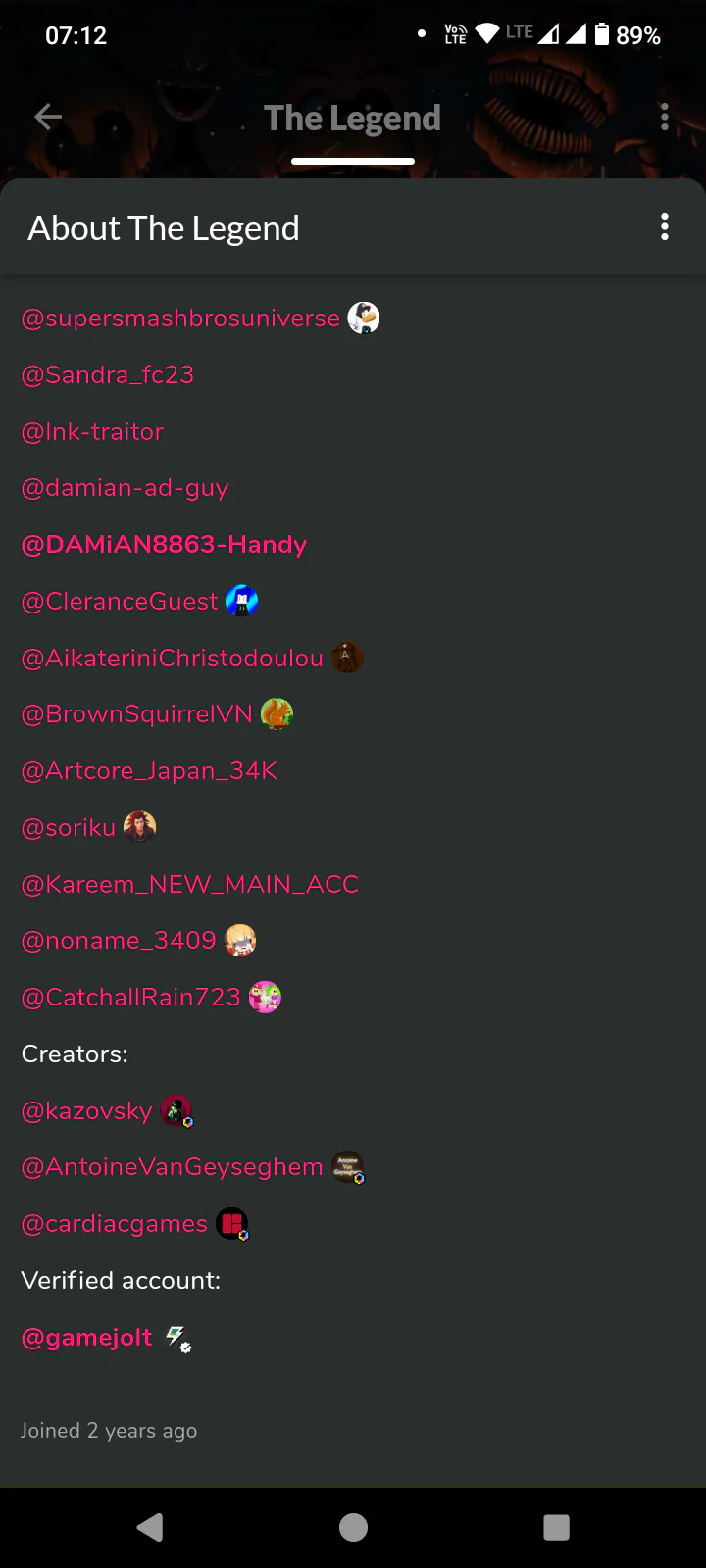Open the @Ink-traitor profile link
Viewport: 706px width, 1568px height.
(x=92, y=431)
